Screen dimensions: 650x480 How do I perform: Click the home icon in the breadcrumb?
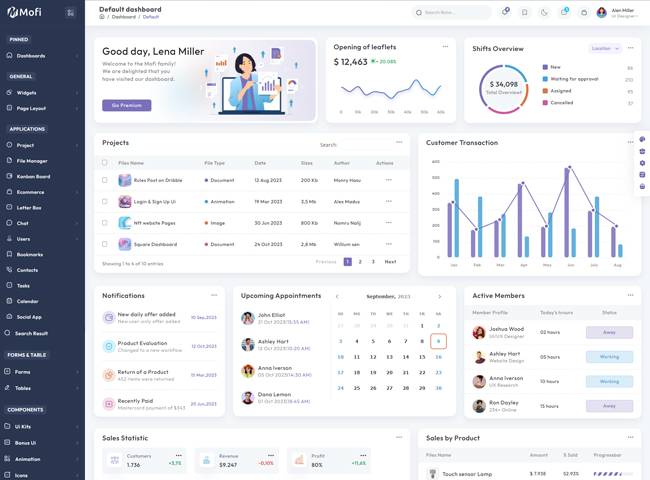point(102,17)
